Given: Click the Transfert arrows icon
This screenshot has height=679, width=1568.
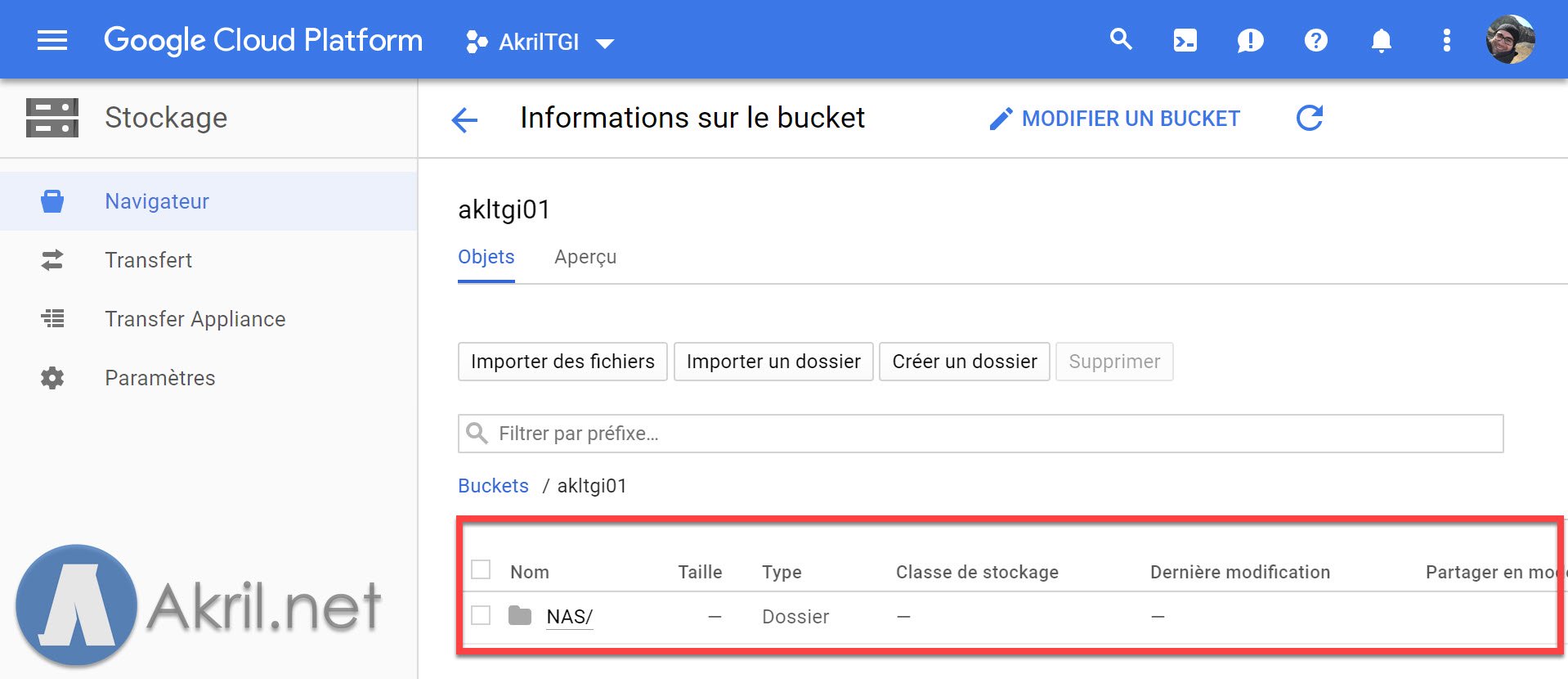Looking at the screenshot, I should click(52, 260).
